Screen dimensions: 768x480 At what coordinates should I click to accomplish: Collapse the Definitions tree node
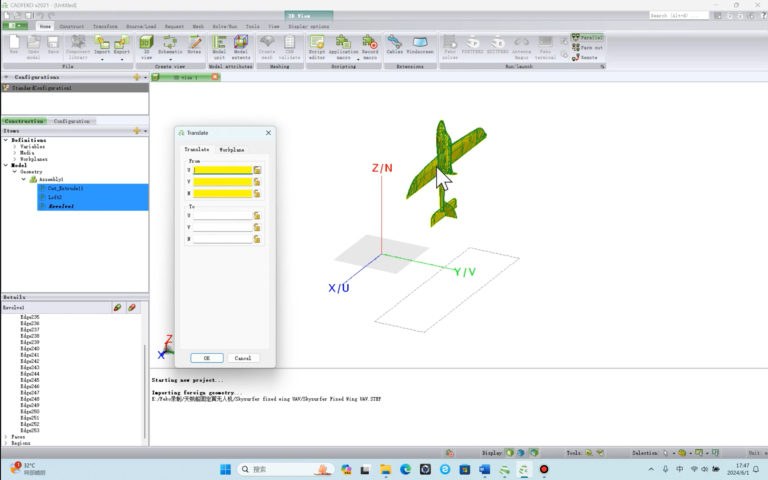coord(6,140)
